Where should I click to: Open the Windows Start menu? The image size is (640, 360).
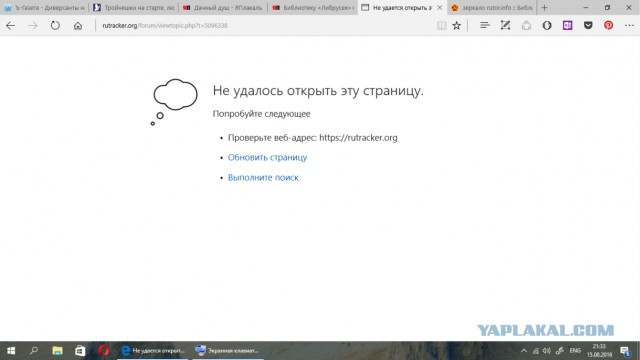[11, 351]
